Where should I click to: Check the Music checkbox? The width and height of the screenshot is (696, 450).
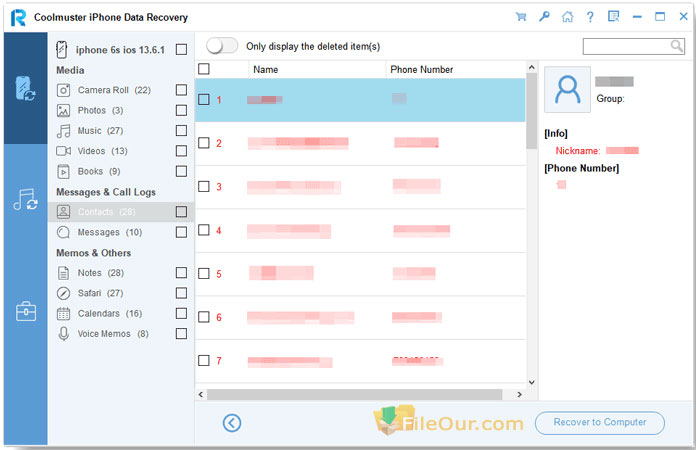[181, 130]
